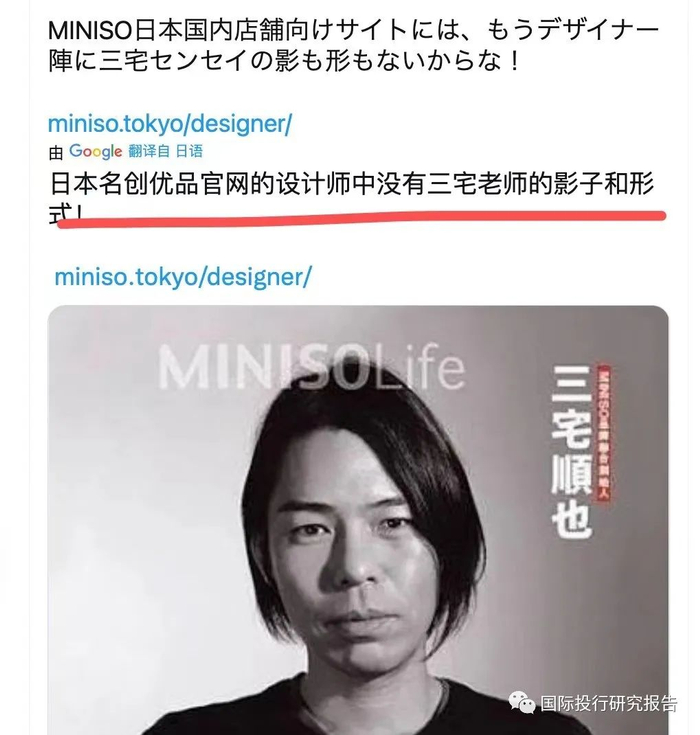Click the WeChat logo icon in the watermark
700x735 pixels.
pos(521,703)
